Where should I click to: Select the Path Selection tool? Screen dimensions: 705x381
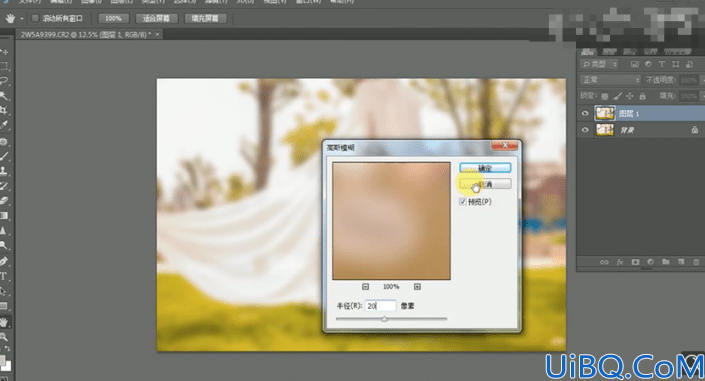pyautogui.click(x=4, y=291)
